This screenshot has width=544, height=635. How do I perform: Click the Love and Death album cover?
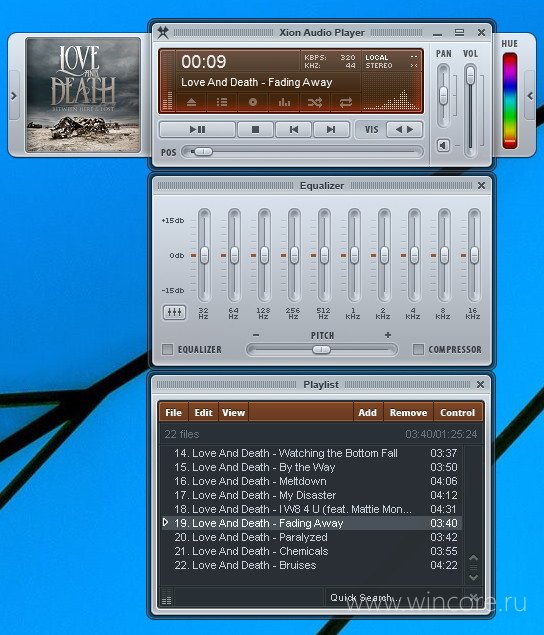pyautogui.click(x=83, y=95)
